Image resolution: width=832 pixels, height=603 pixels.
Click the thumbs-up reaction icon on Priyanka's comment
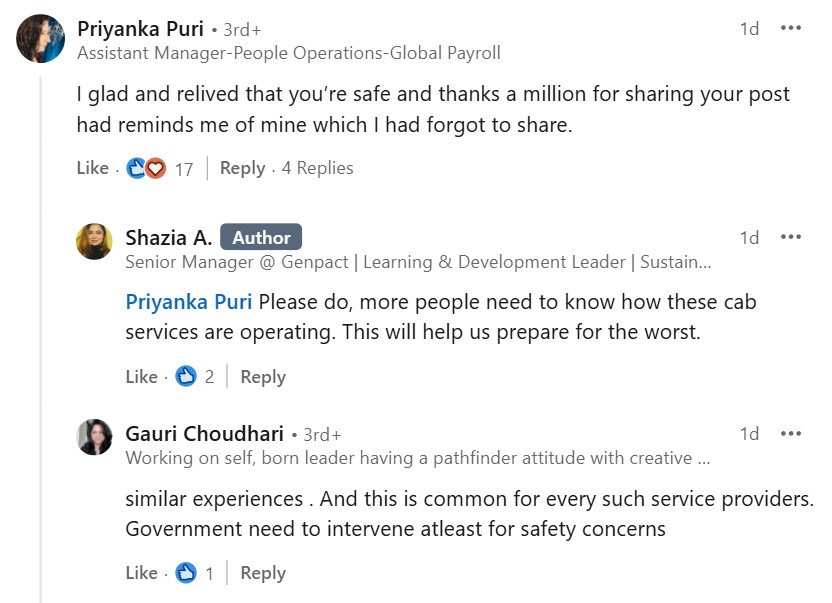point(136,169)
